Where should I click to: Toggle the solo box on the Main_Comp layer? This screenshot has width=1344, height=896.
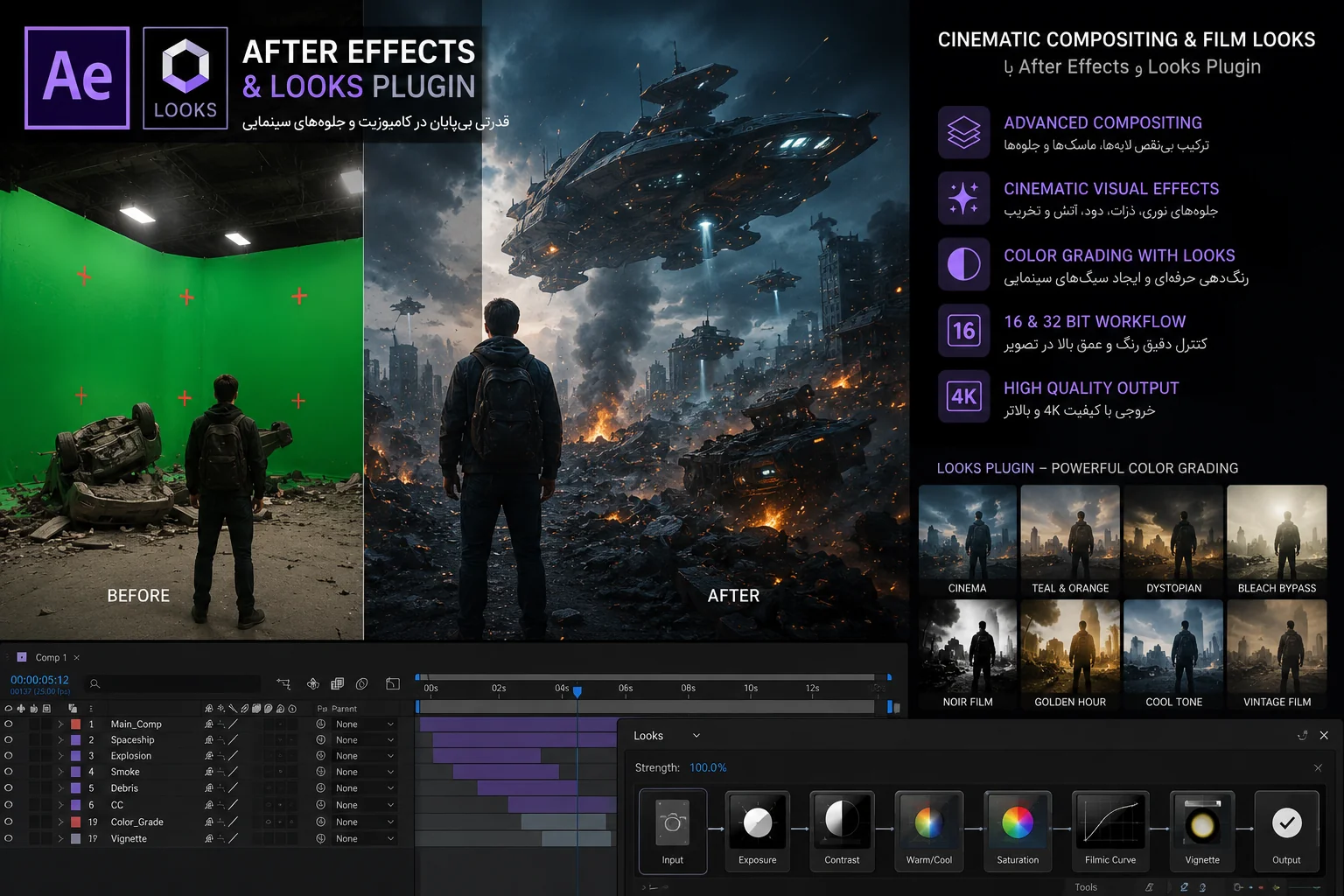(34, 724)
